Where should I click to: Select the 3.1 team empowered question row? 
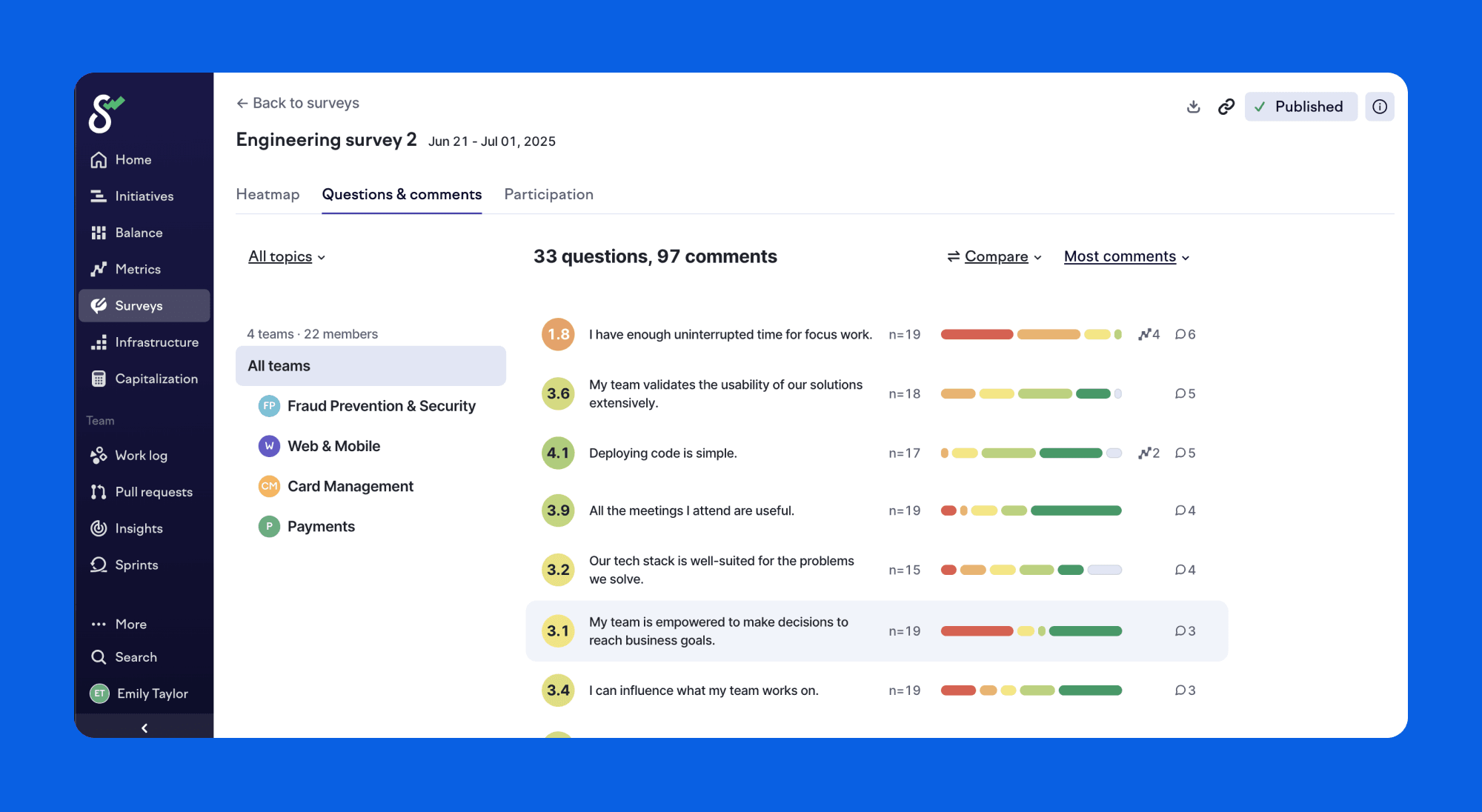click(x=717, y=631)
